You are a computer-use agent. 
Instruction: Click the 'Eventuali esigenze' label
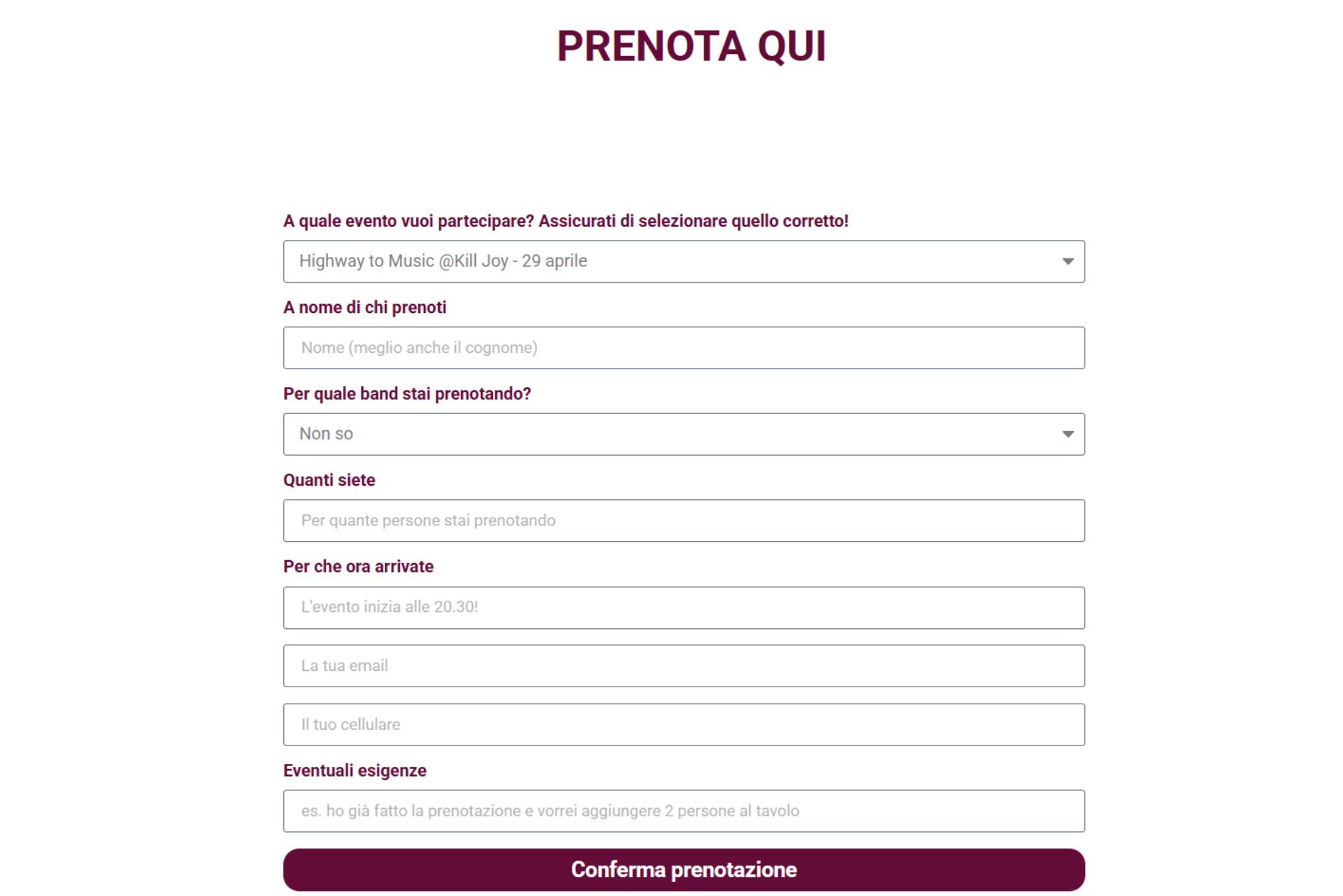point(354,771)
